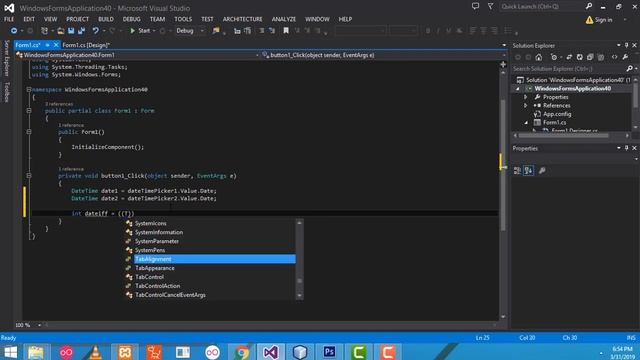Click the Save All toolbar icon
640x360 pixels.
(82, 31)
